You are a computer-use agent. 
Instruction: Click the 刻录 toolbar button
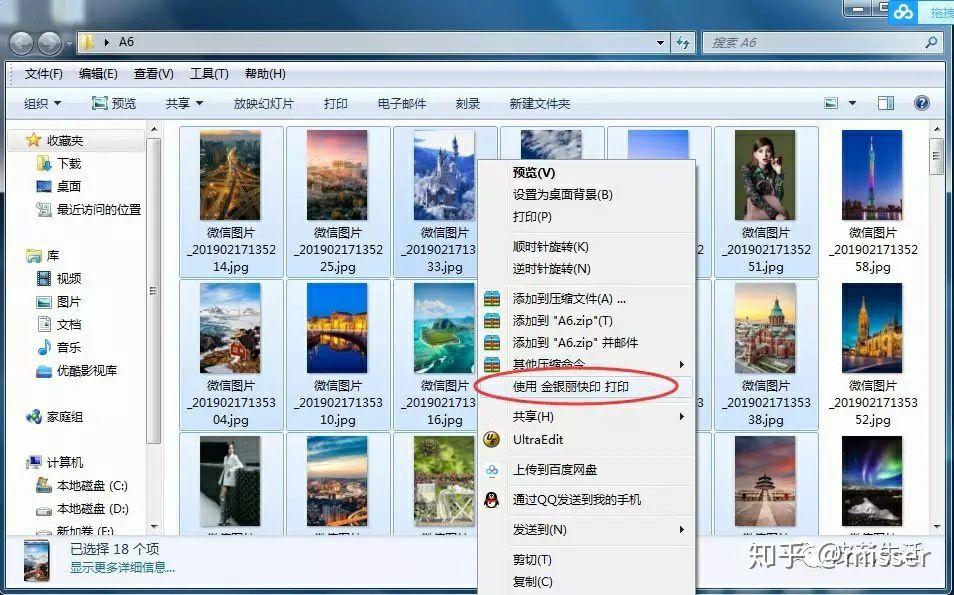[467, 104]
